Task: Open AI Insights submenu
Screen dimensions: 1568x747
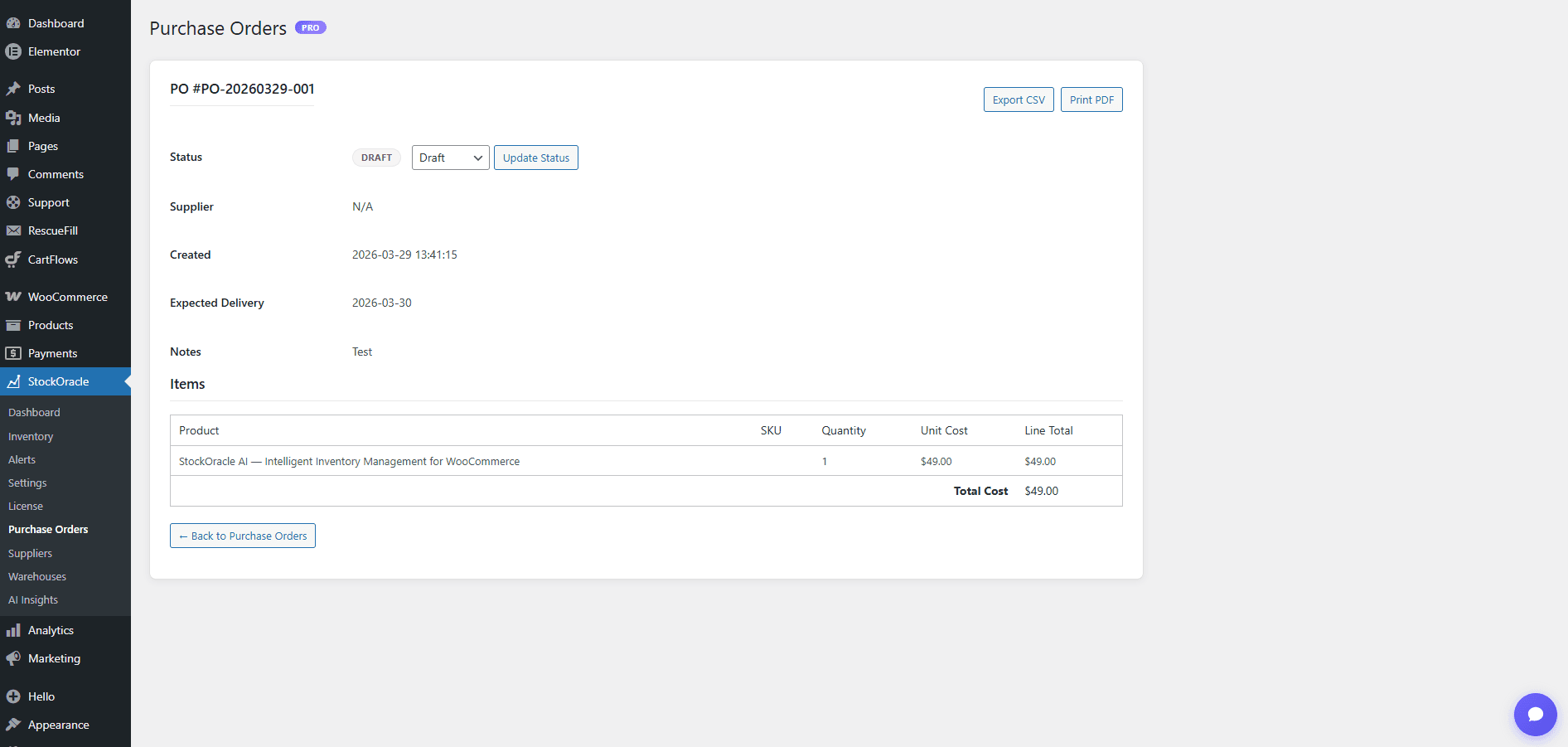Action: point(33,599)
